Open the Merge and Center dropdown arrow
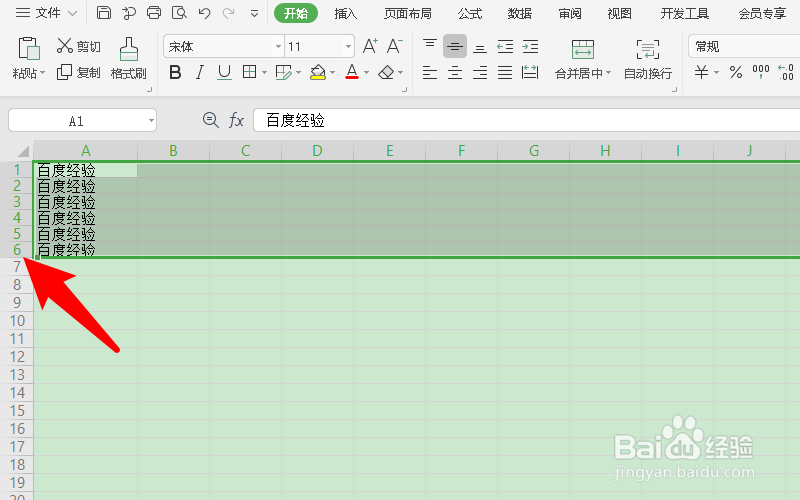Screen dimensions: 800x500 tap(608, 73)
